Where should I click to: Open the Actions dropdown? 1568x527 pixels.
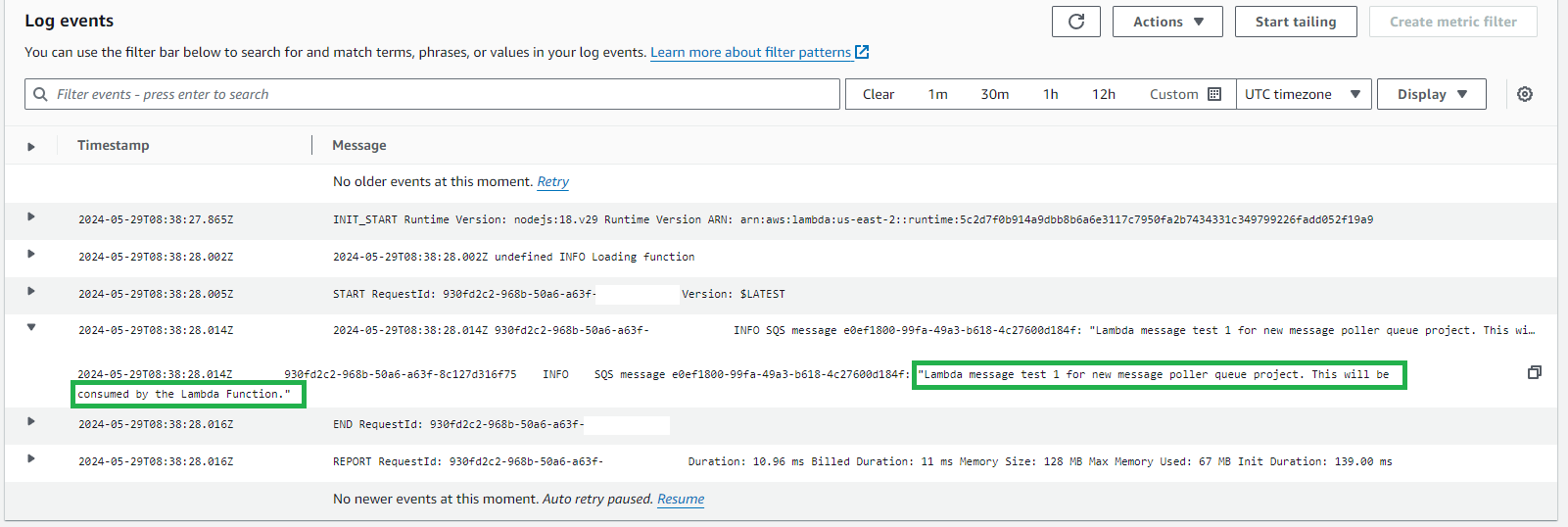[1167, 22]
